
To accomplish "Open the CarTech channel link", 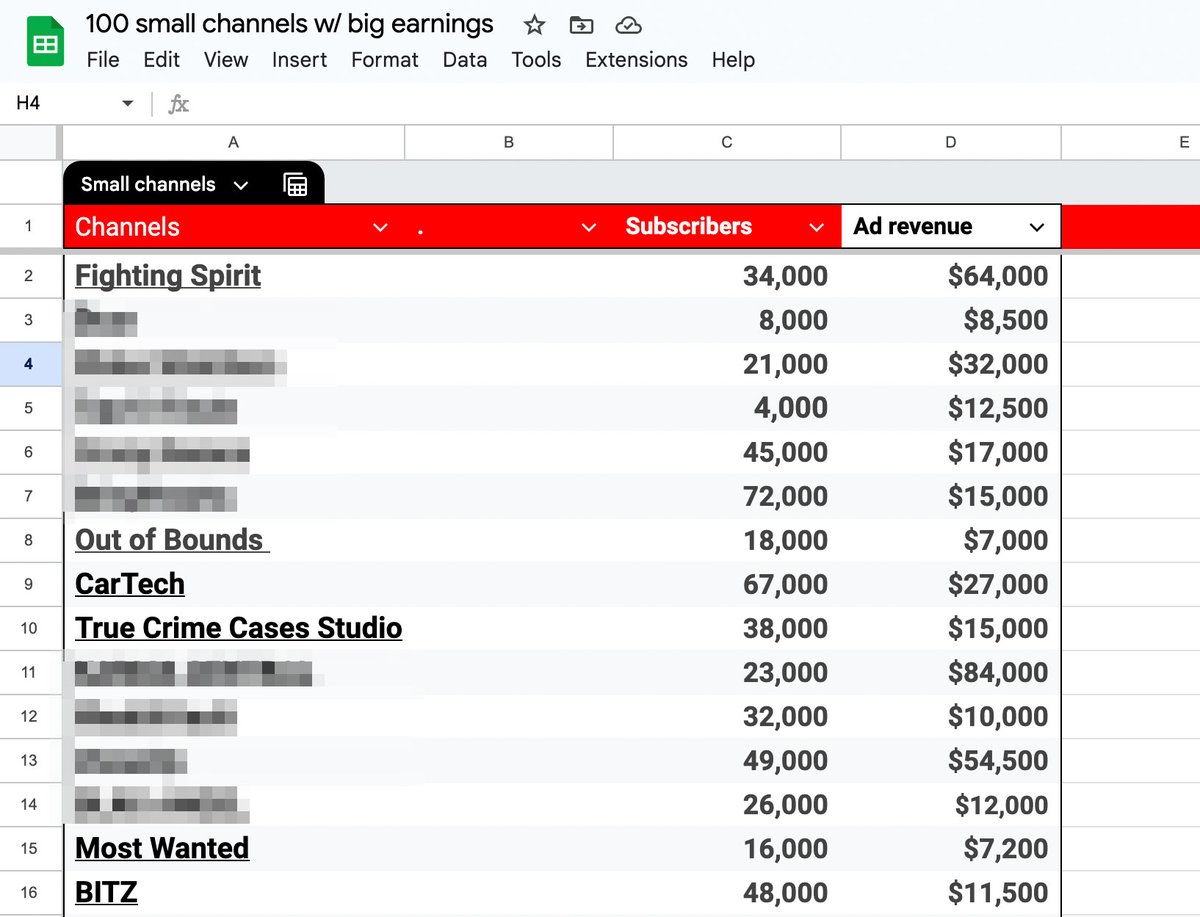I will (x=130, y=584).
